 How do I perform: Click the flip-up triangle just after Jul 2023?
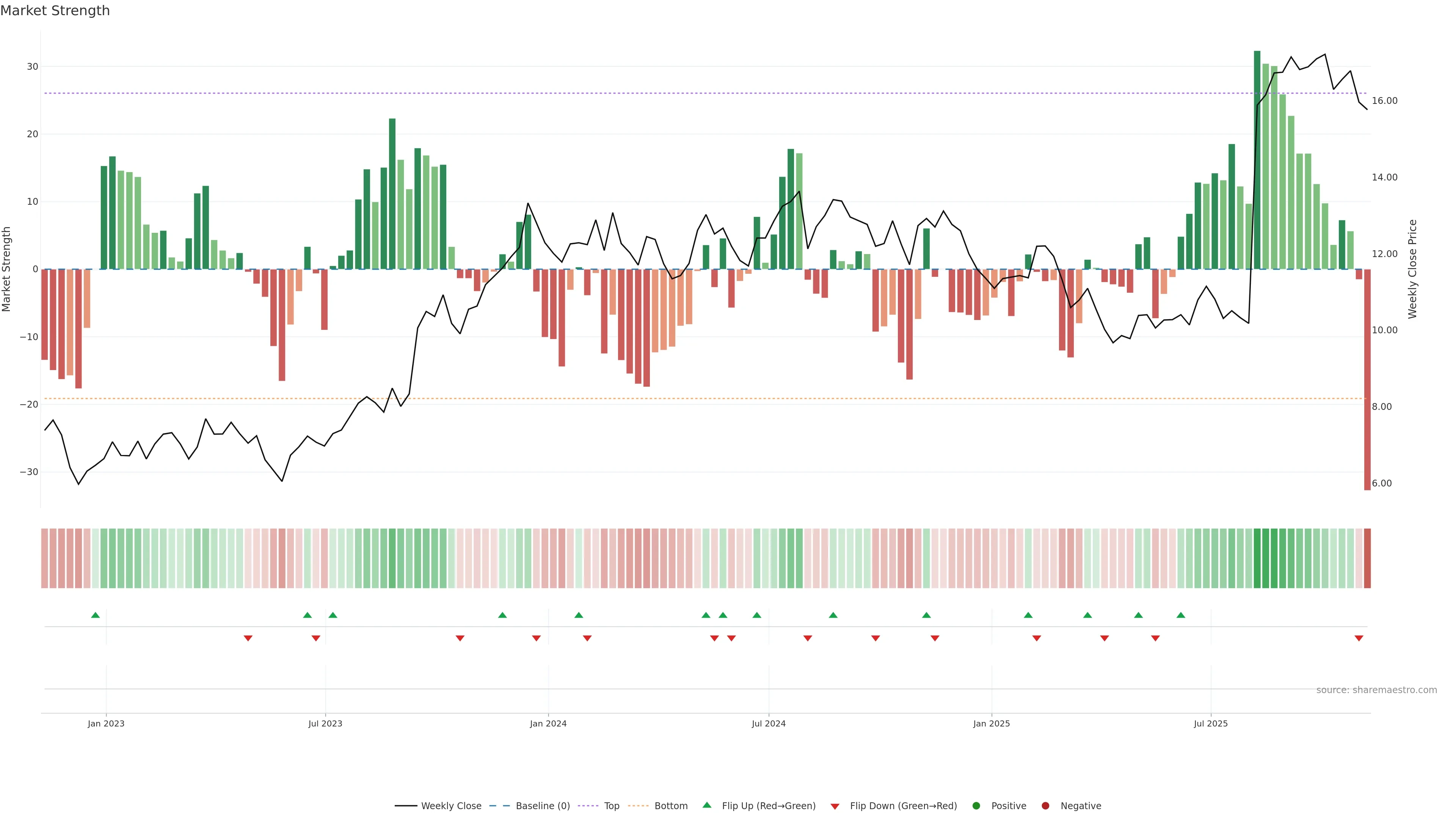pos(333,615)
